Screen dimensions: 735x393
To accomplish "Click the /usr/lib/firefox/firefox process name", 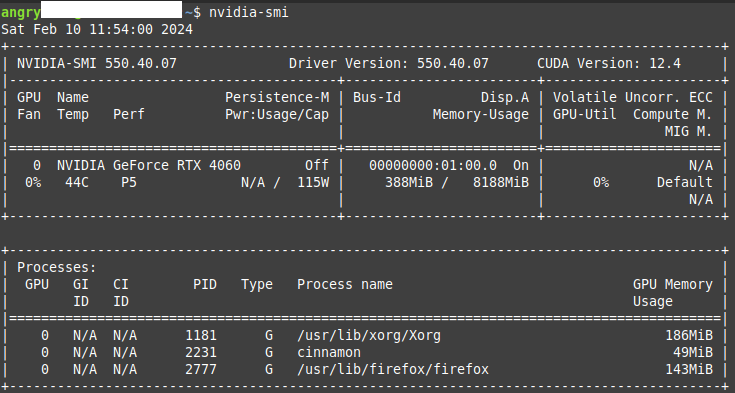I will [x=393, y=369].
